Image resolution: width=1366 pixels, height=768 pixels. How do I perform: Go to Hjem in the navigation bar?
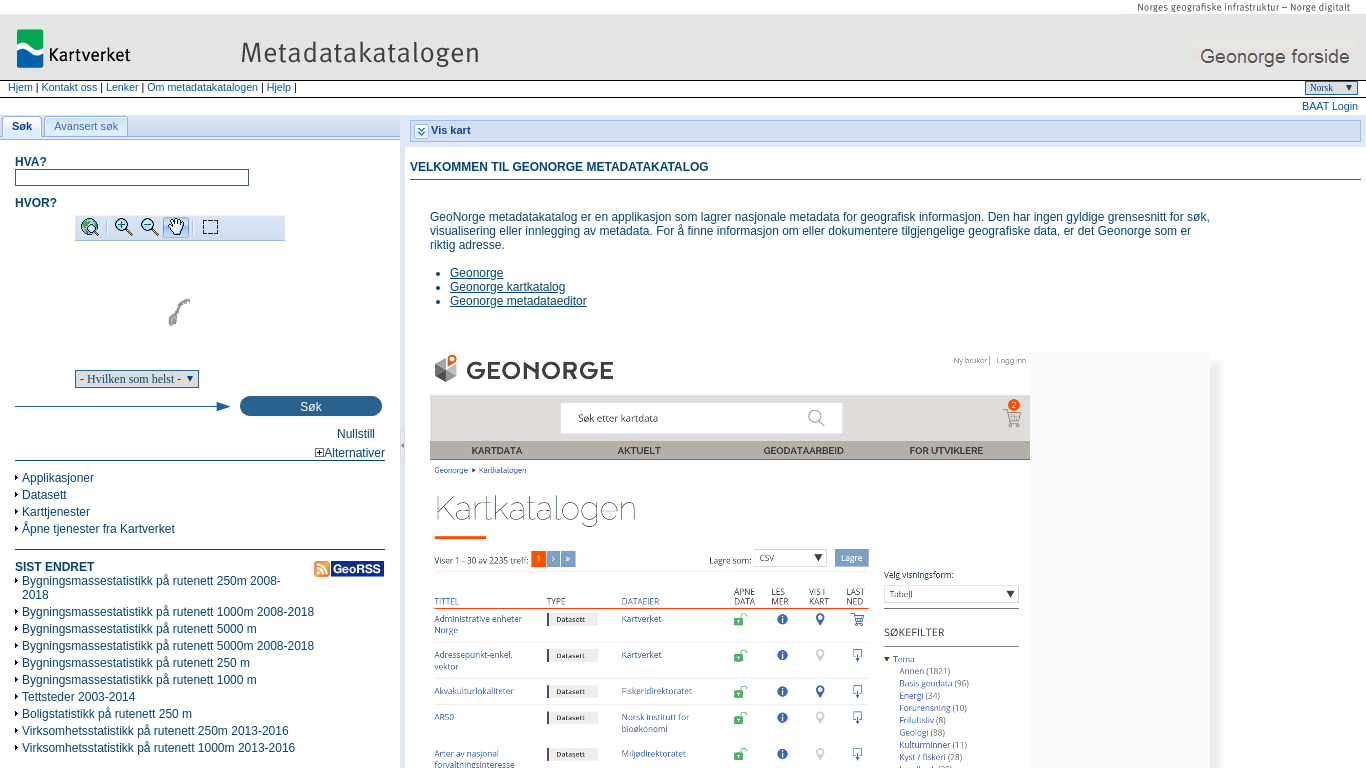(x=20, y=87)
